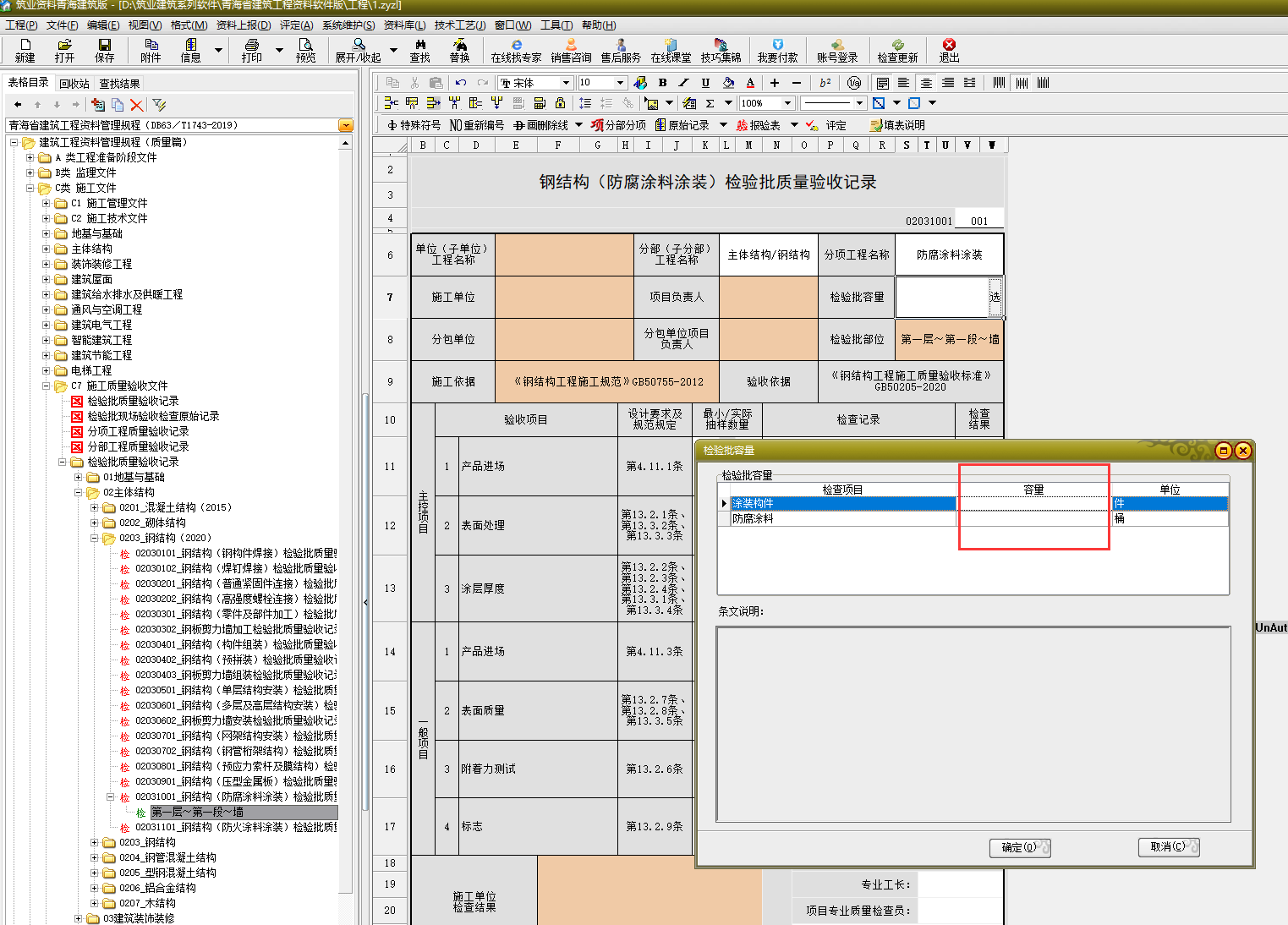1288x925 pixels.
Task: Switch to the 查找结果 tab
Action: [x=119, y=84]
